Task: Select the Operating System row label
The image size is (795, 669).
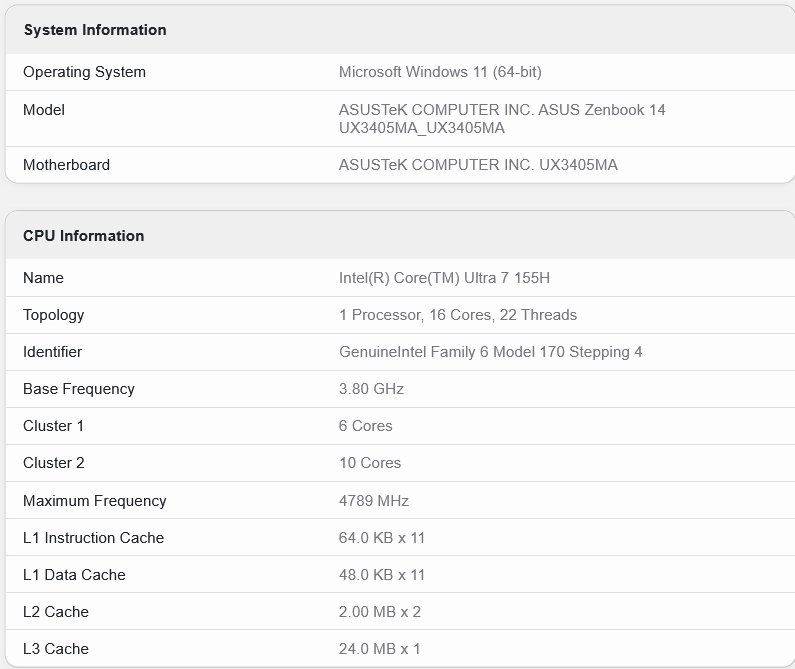Action: coord(84,72)
